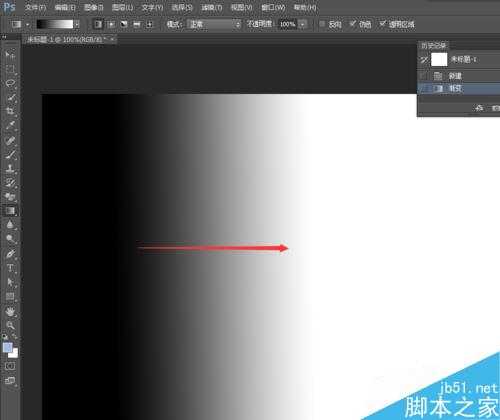Reset to default foreground and background colors
The width and height of the screenshot is (500, 420).
(5, 337)
